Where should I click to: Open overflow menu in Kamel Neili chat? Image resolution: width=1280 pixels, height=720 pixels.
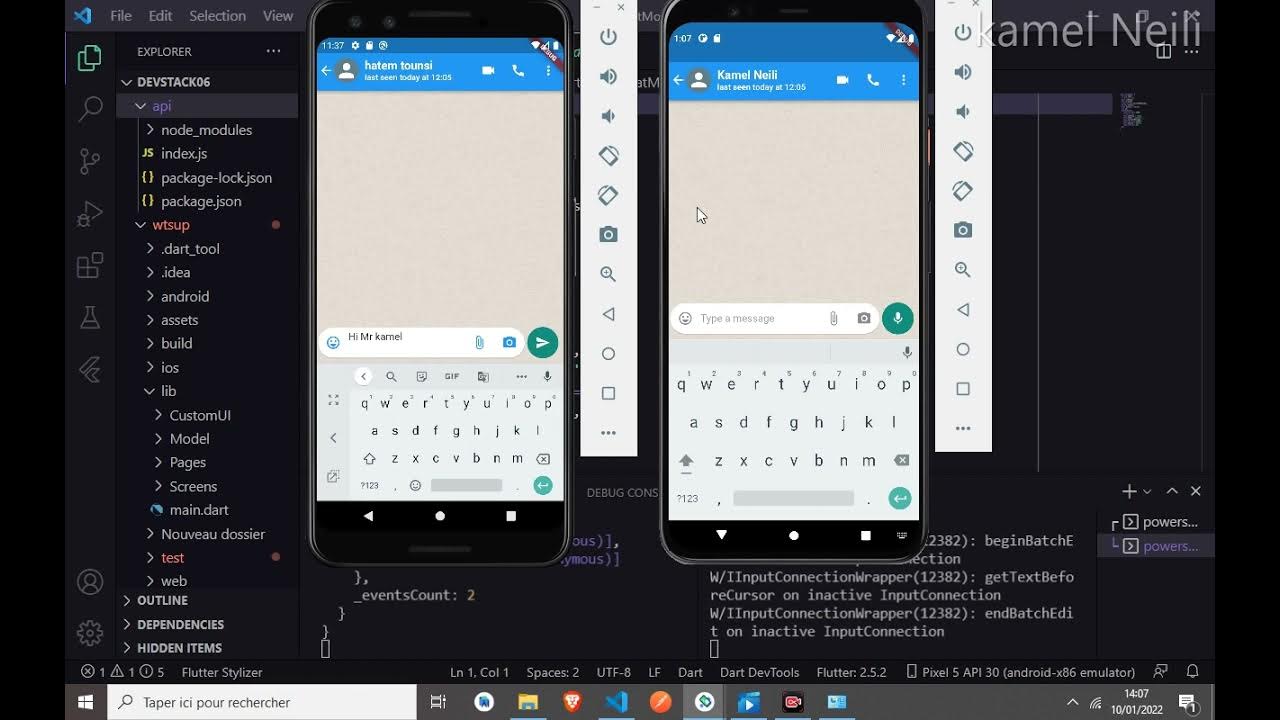(x=903, y=80)
